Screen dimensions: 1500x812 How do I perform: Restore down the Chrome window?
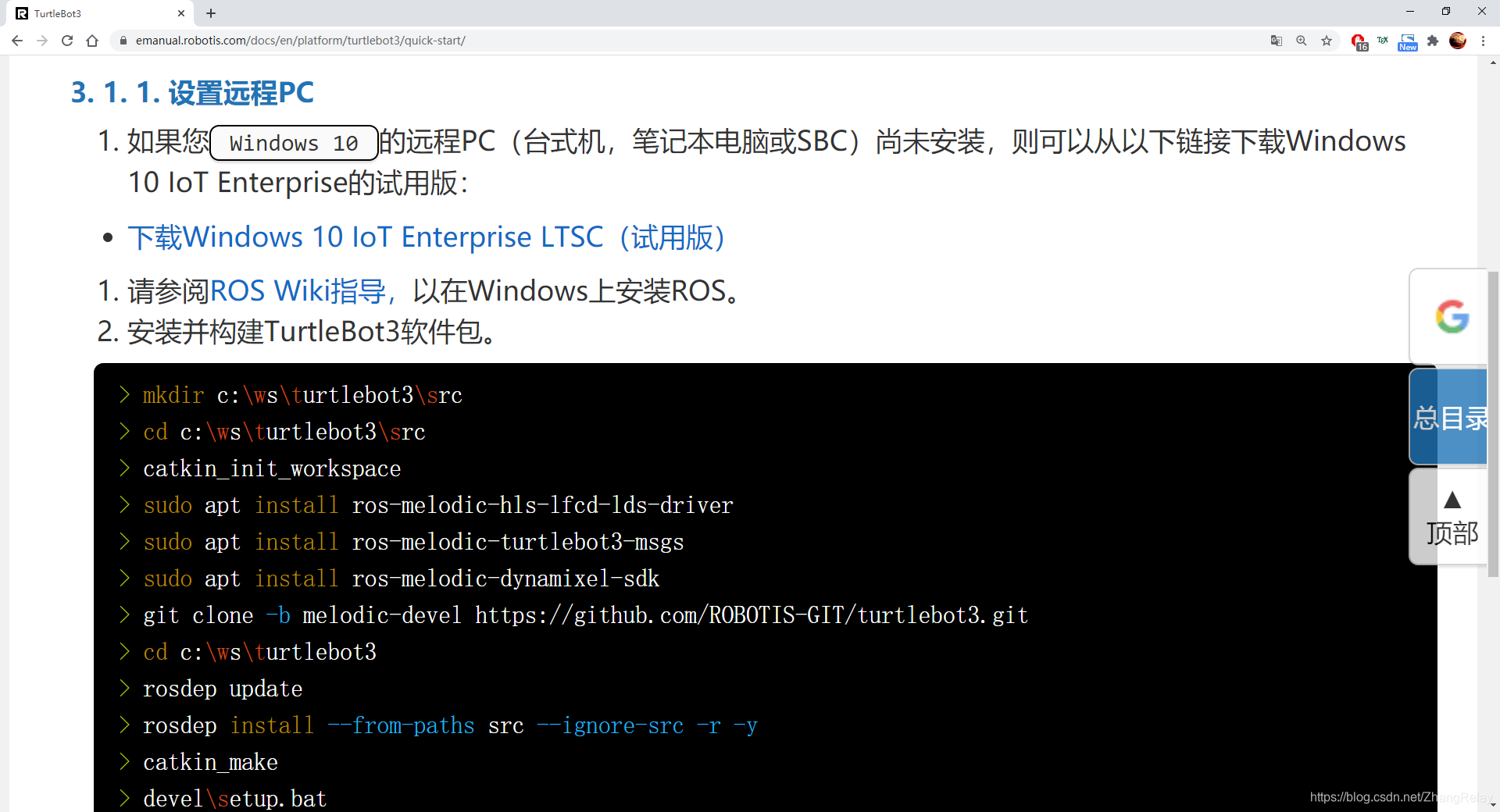(1445, 11)
